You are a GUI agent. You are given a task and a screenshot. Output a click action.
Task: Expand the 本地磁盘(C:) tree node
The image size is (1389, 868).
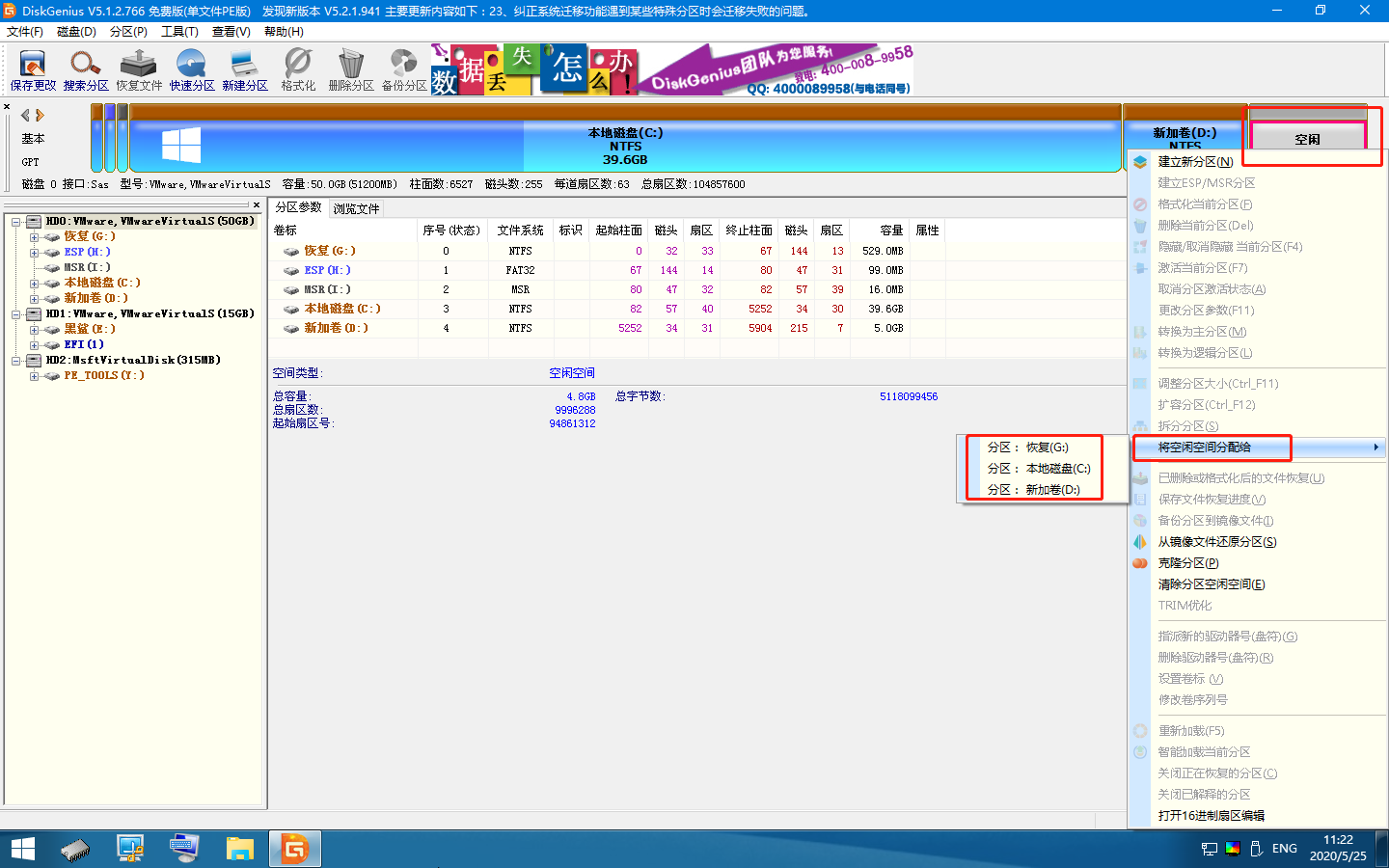point(34,283)
